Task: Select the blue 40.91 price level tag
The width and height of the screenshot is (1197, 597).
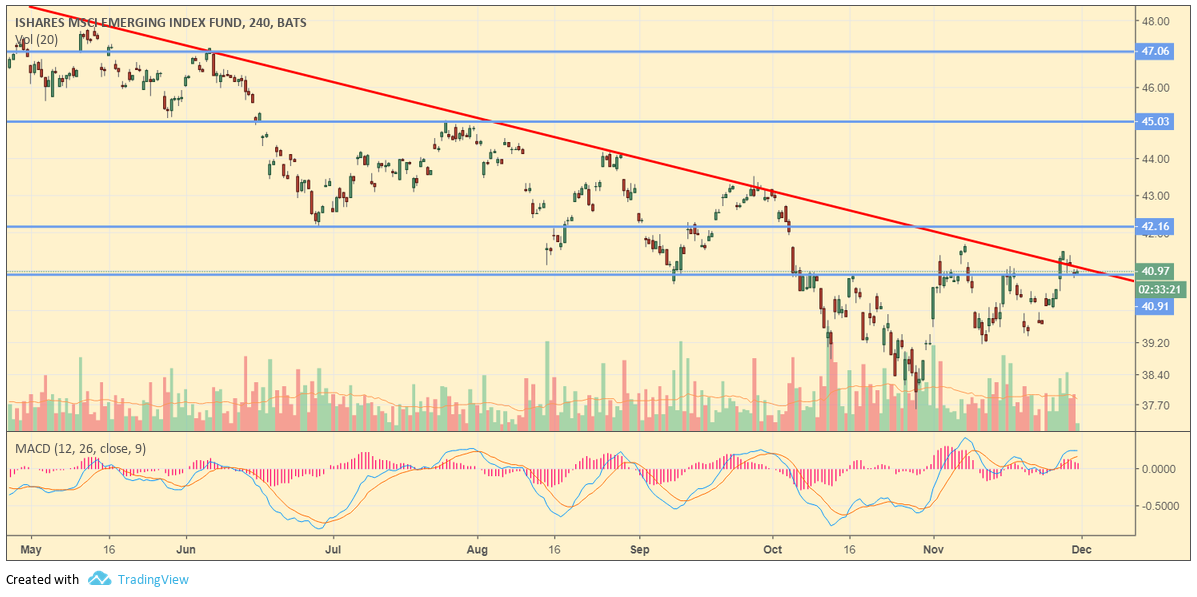Action: pos(1155,307)
